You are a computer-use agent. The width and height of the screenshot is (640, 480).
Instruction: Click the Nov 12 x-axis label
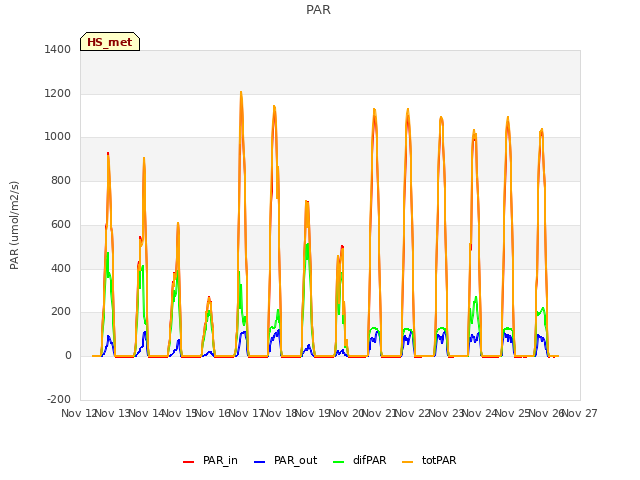(x=78, y=413)
